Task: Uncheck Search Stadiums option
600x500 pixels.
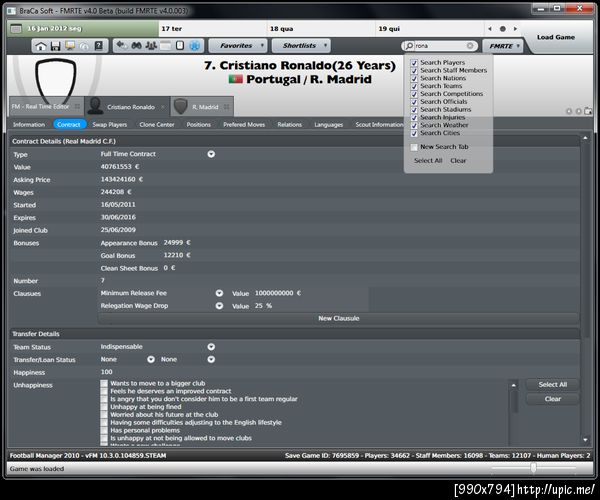Action: click(x=414, y=110)
